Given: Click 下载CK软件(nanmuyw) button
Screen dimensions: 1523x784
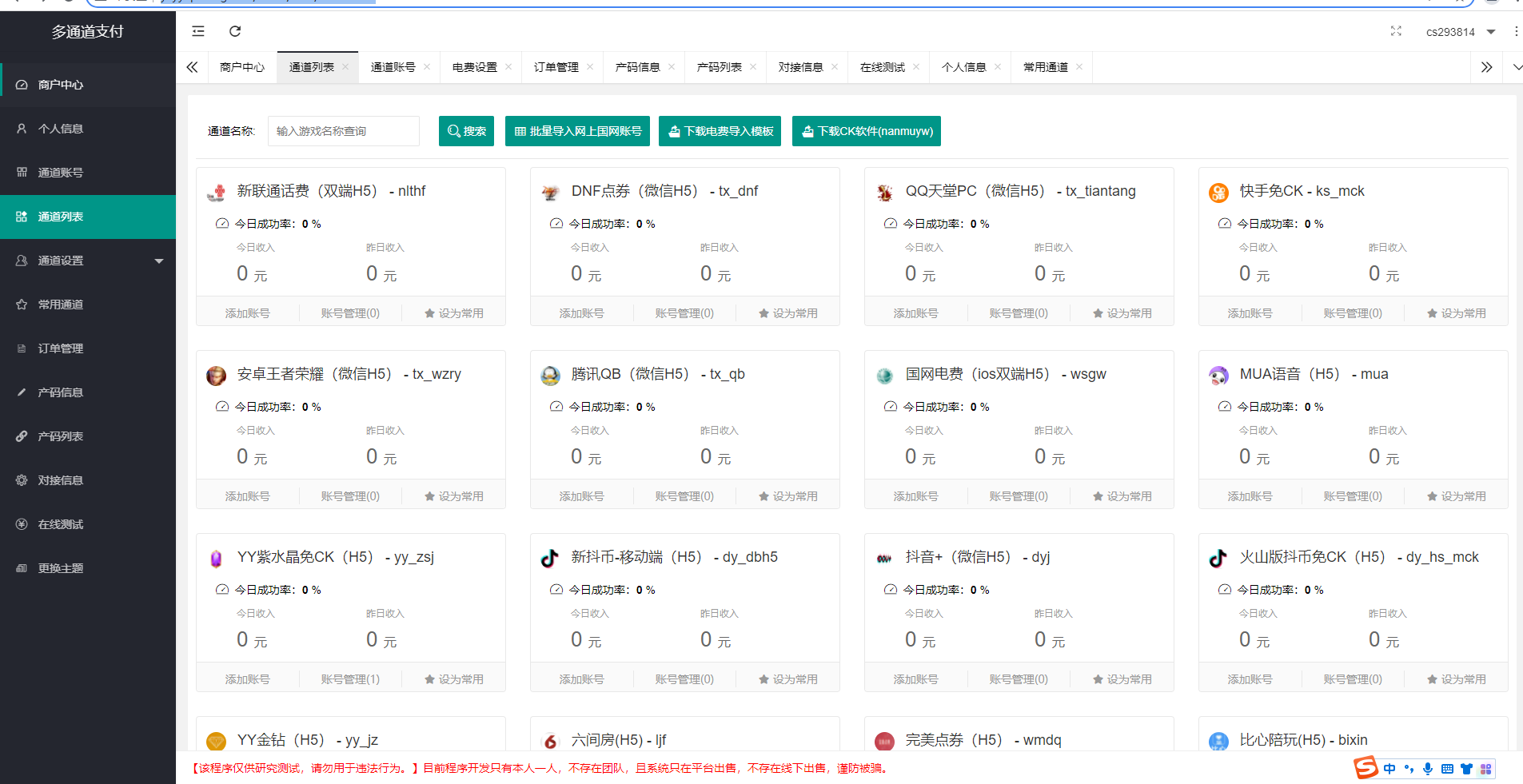Looking at the screenshot, I should pos(866,131).
